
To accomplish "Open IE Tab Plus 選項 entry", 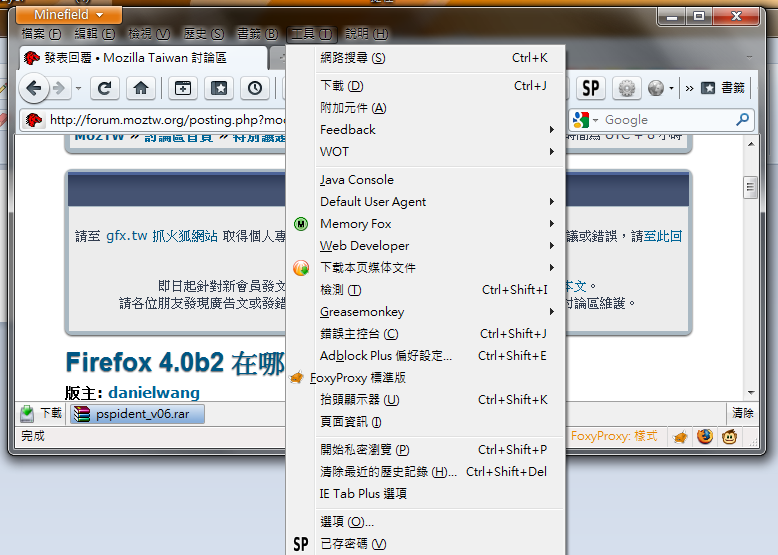I will [x=426, y=493].
